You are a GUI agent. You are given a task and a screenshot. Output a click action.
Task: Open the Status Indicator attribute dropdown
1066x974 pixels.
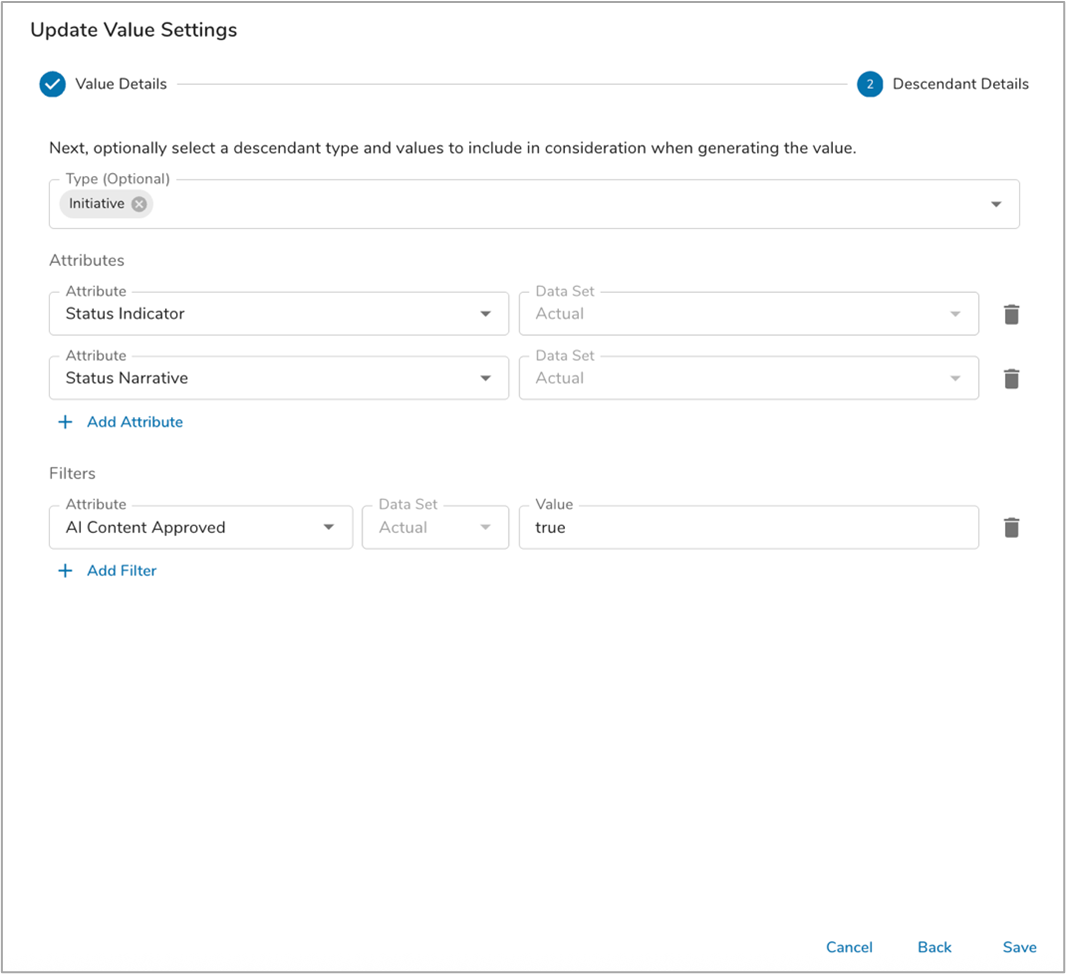[x=485, y=314]
